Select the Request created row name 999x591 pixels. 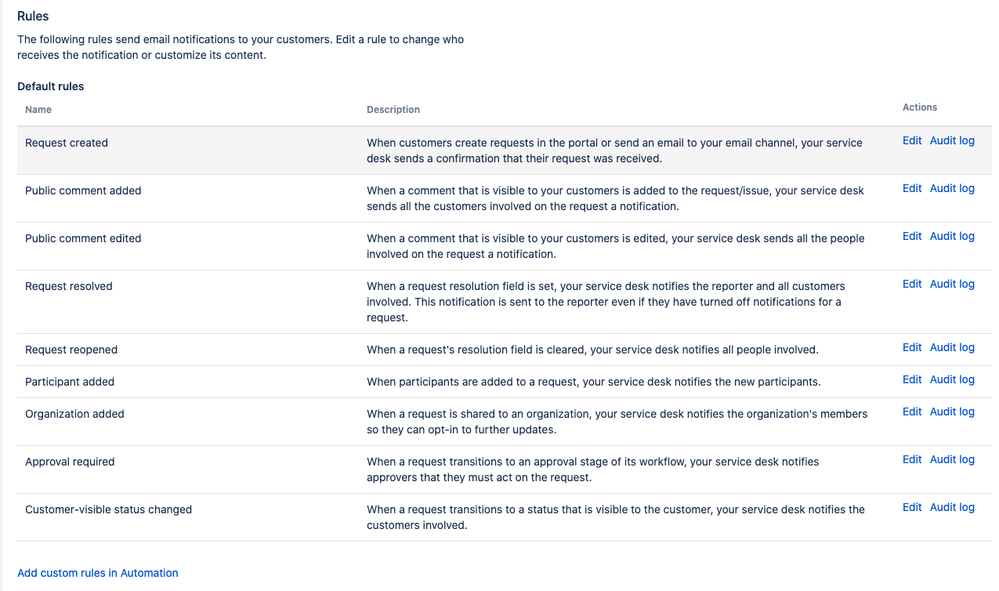pos(66,143)
